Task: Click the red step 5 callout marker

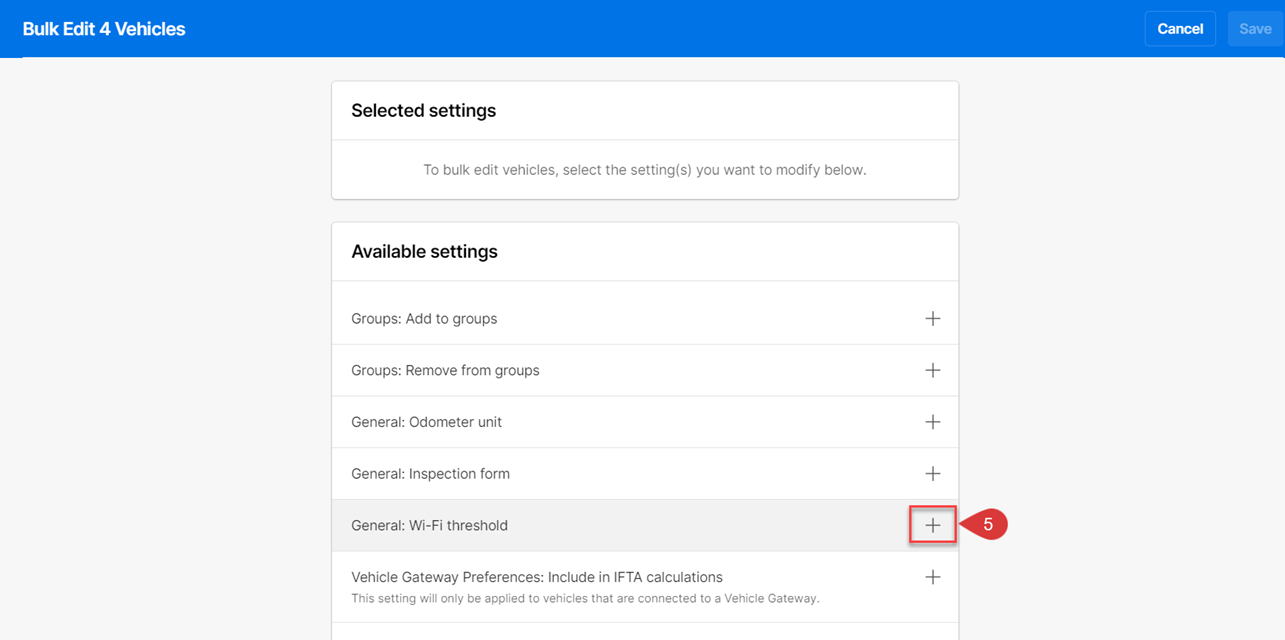Action: point(984,524)
